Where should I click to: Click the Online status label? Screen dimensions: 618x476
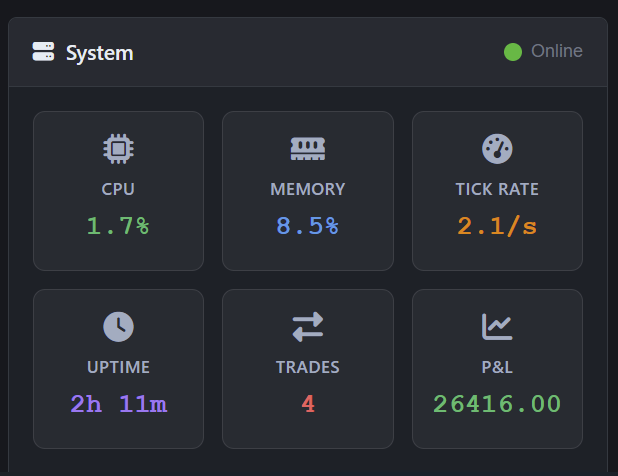point(557,51)
